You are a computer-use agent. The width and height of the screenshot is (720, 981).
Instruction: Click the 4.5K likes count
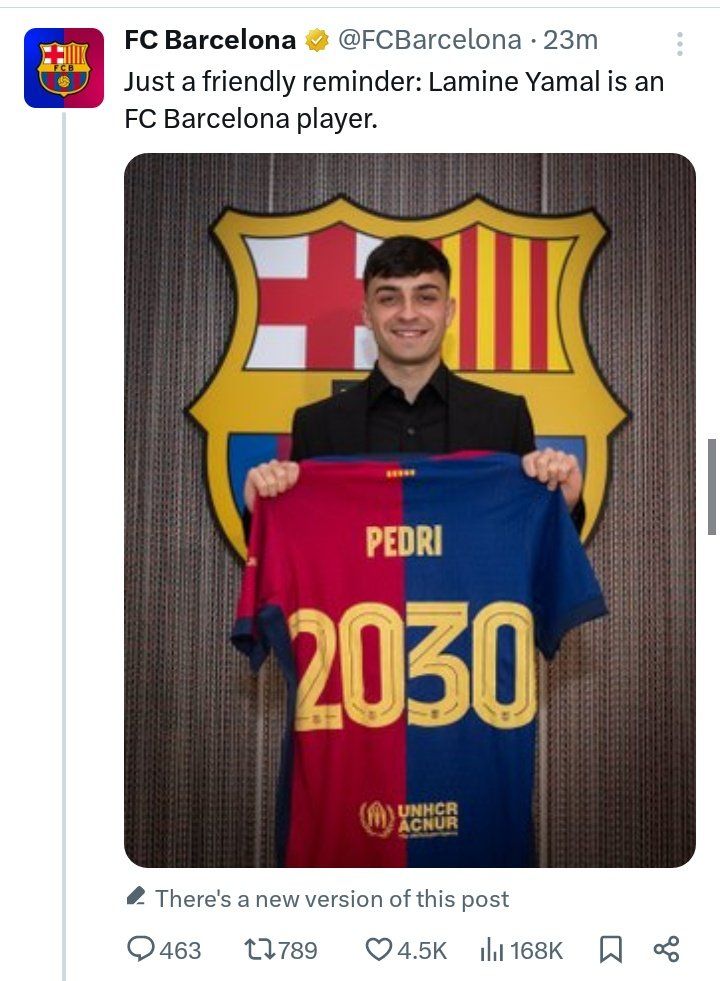point(421,950)
